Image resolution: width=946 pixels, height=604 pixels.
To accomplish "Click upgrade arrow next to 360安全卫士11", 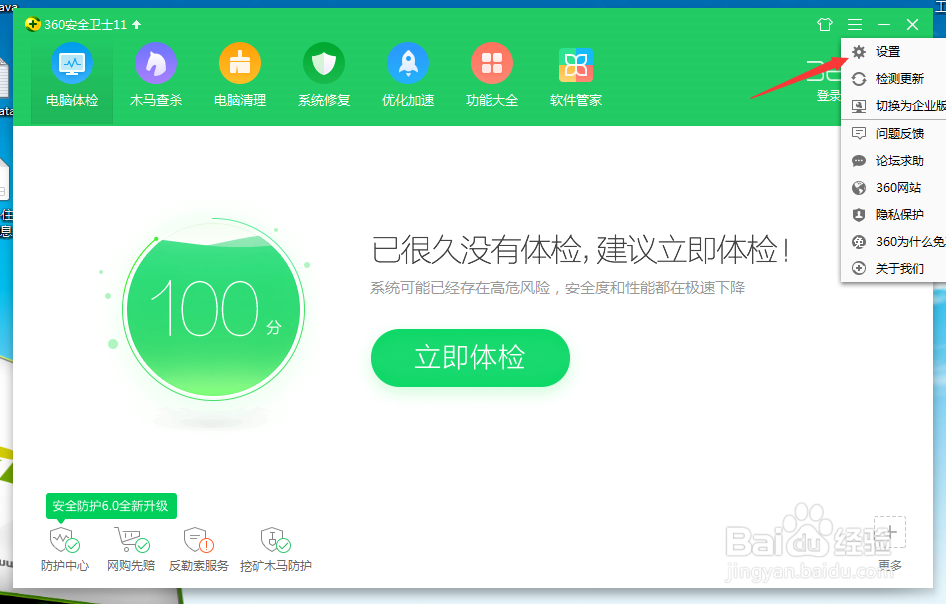I will [x=137, y=25].
